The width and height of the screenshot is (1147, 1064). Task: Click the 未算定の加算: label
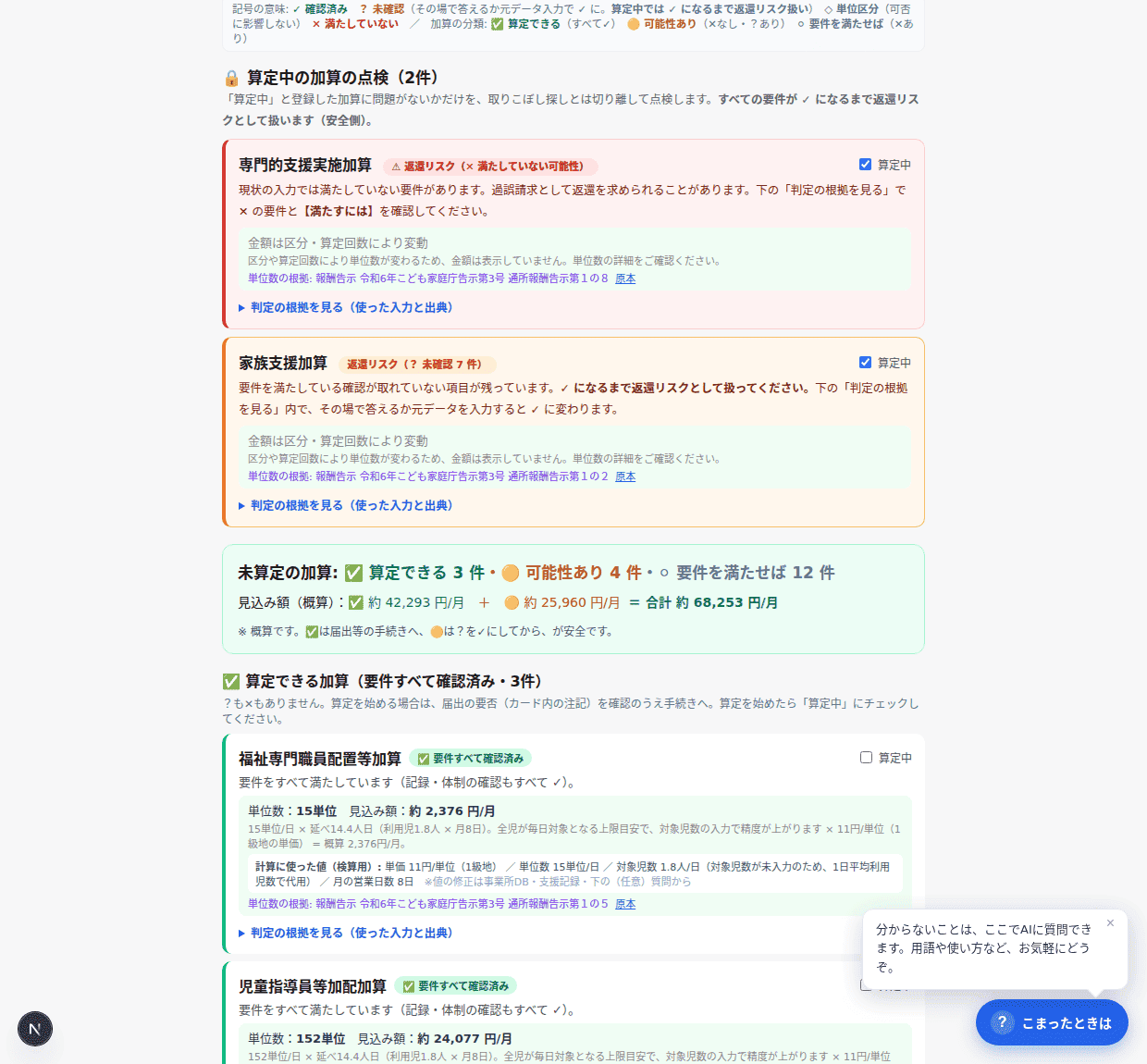pyautogui.click(x=288, y=573)
